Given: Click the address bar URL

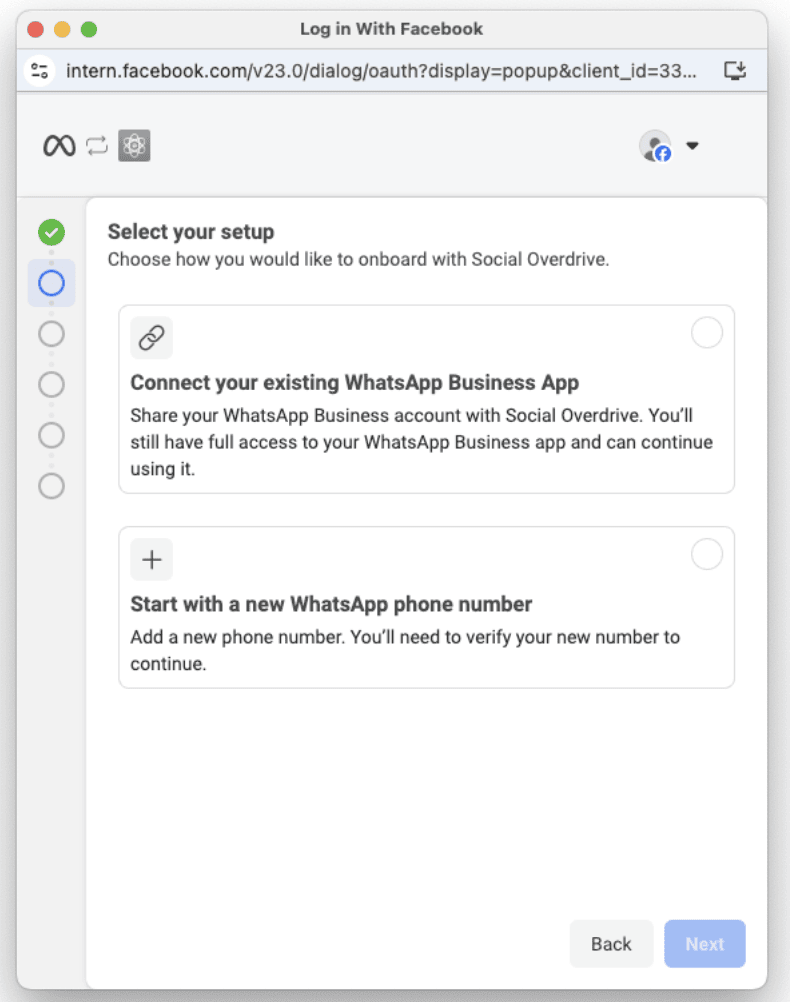Looking at the screenshot, I should click(381, 70).
